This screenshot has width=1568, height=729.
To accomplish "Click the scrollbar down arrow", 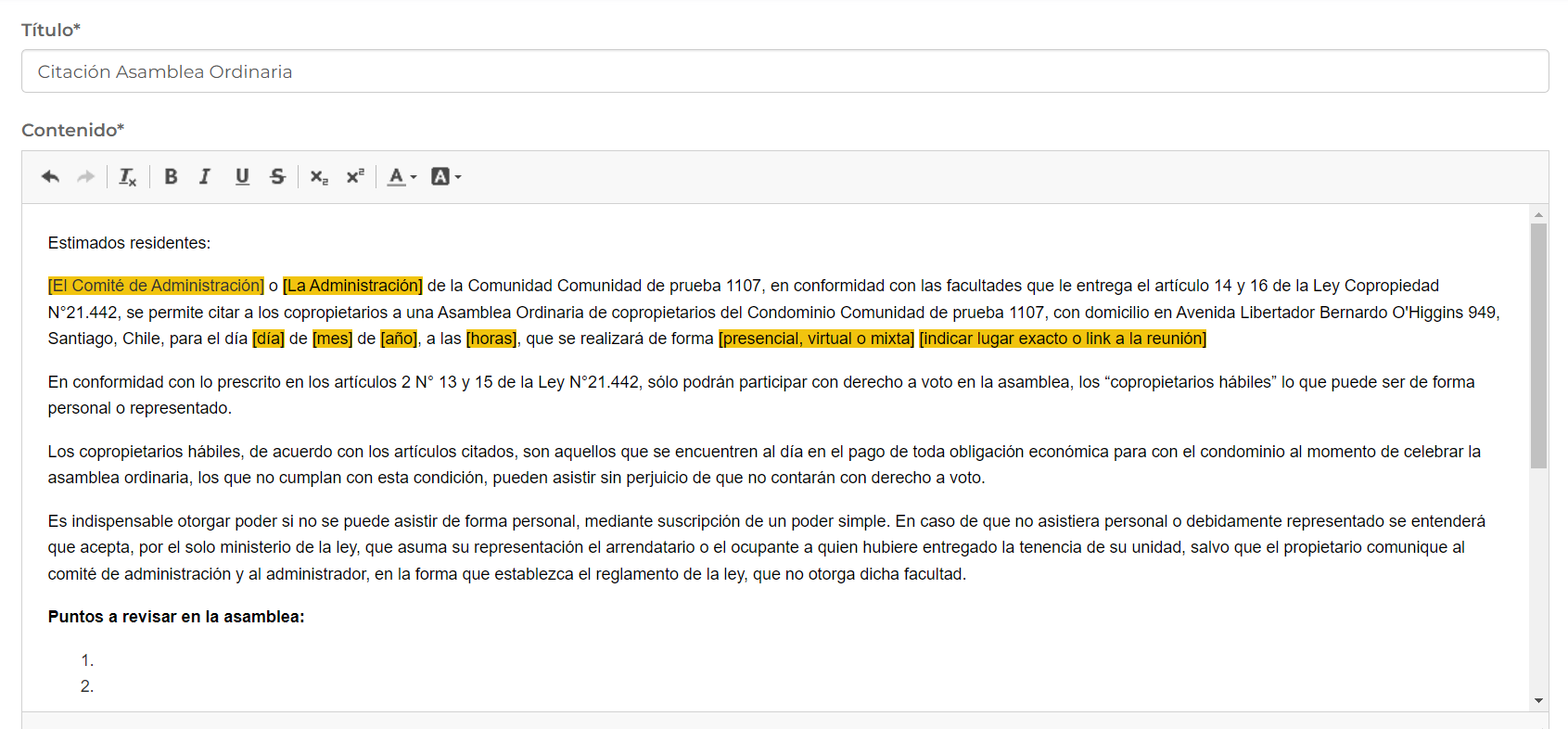I will (1539, 700).
